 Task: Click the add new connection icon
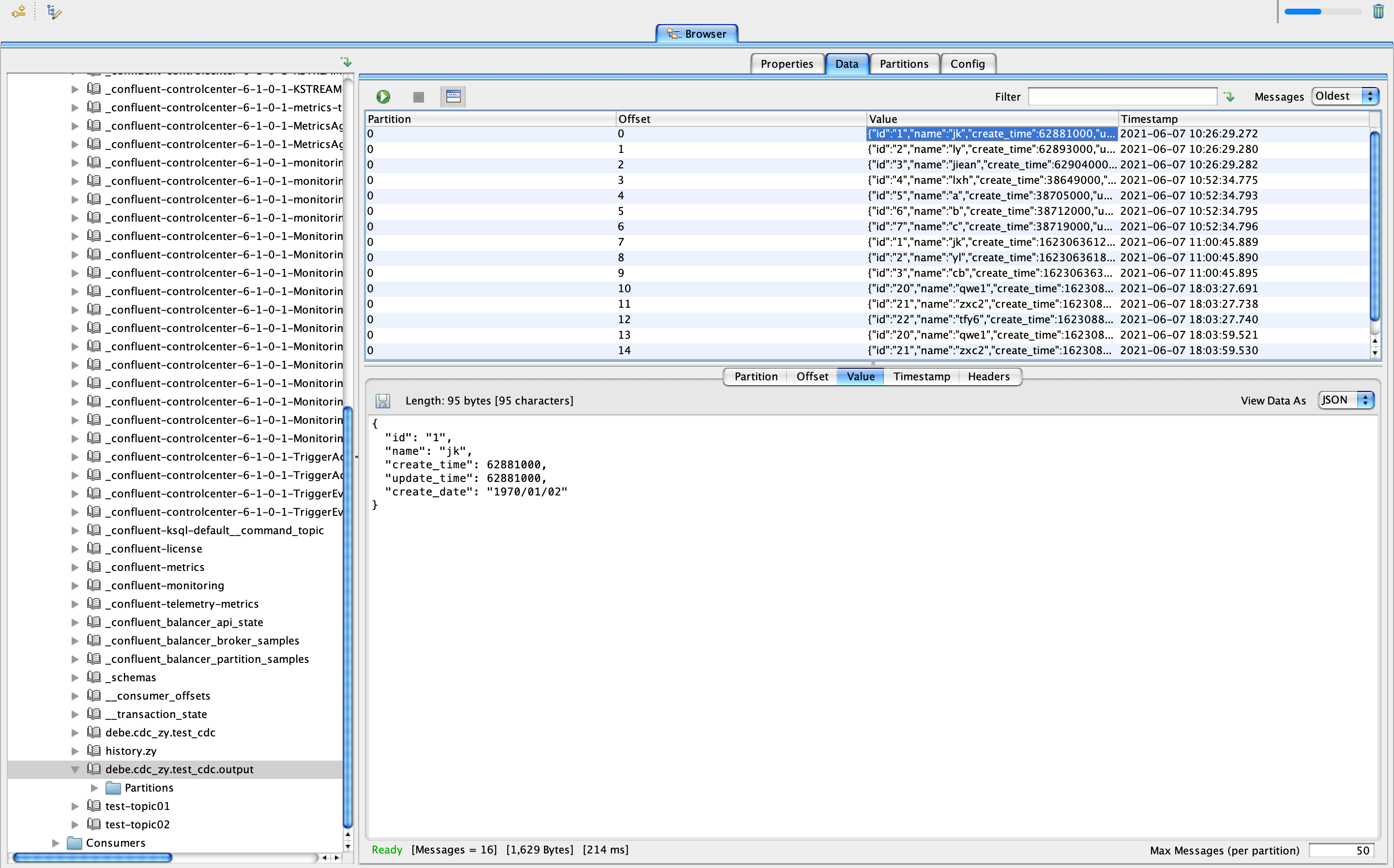18,12
